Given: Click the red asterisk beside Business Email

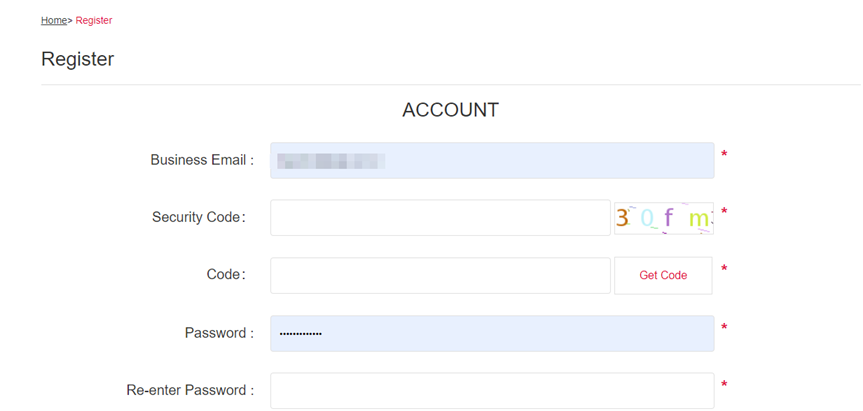Looking at the screenshot, I should (724, 155).
